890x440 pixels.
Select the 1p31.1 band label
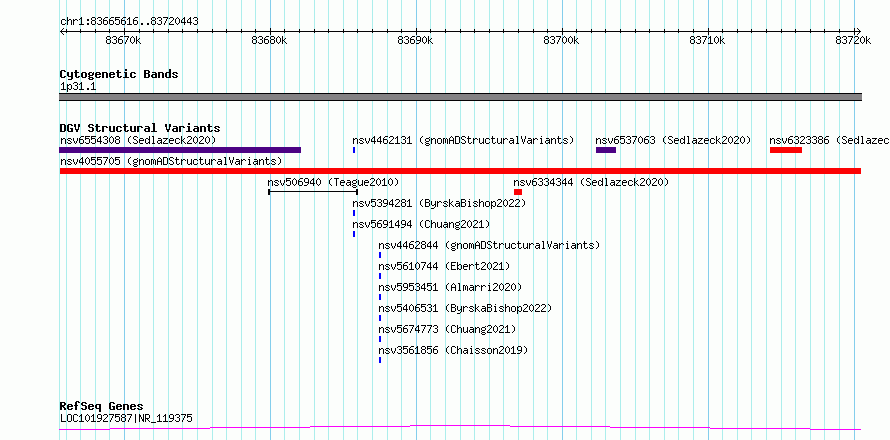[77, 86]
